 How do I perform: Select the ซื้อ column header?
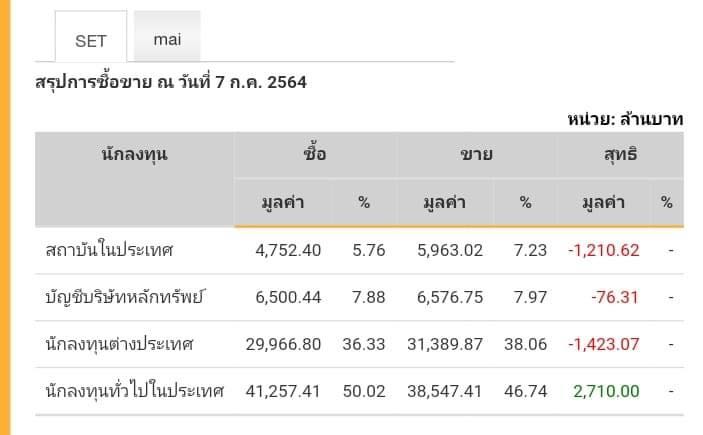(x=315, y=154)
